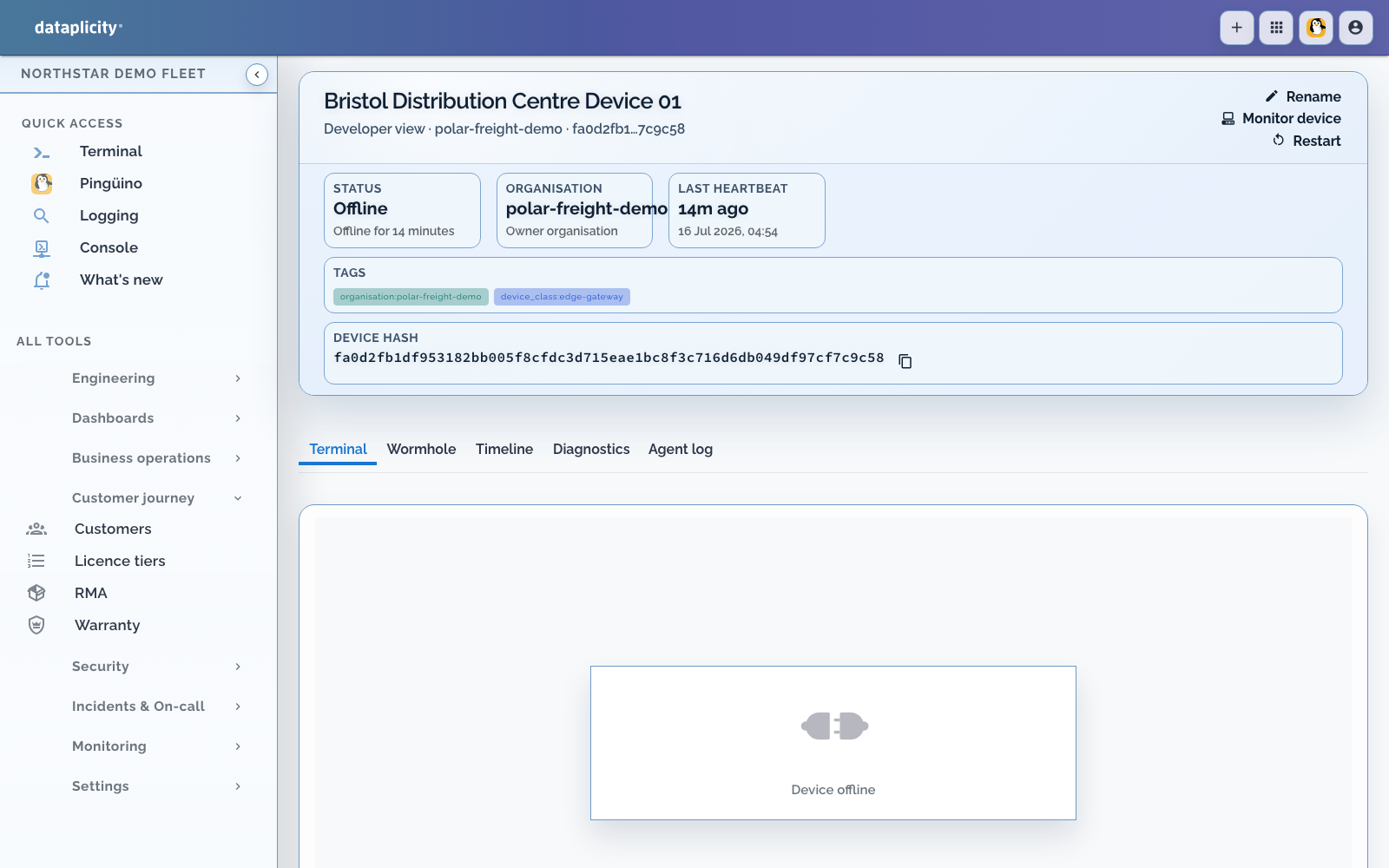1389x868 pixels.
Task: Click the Security menu label
Action: pos(101,667)
